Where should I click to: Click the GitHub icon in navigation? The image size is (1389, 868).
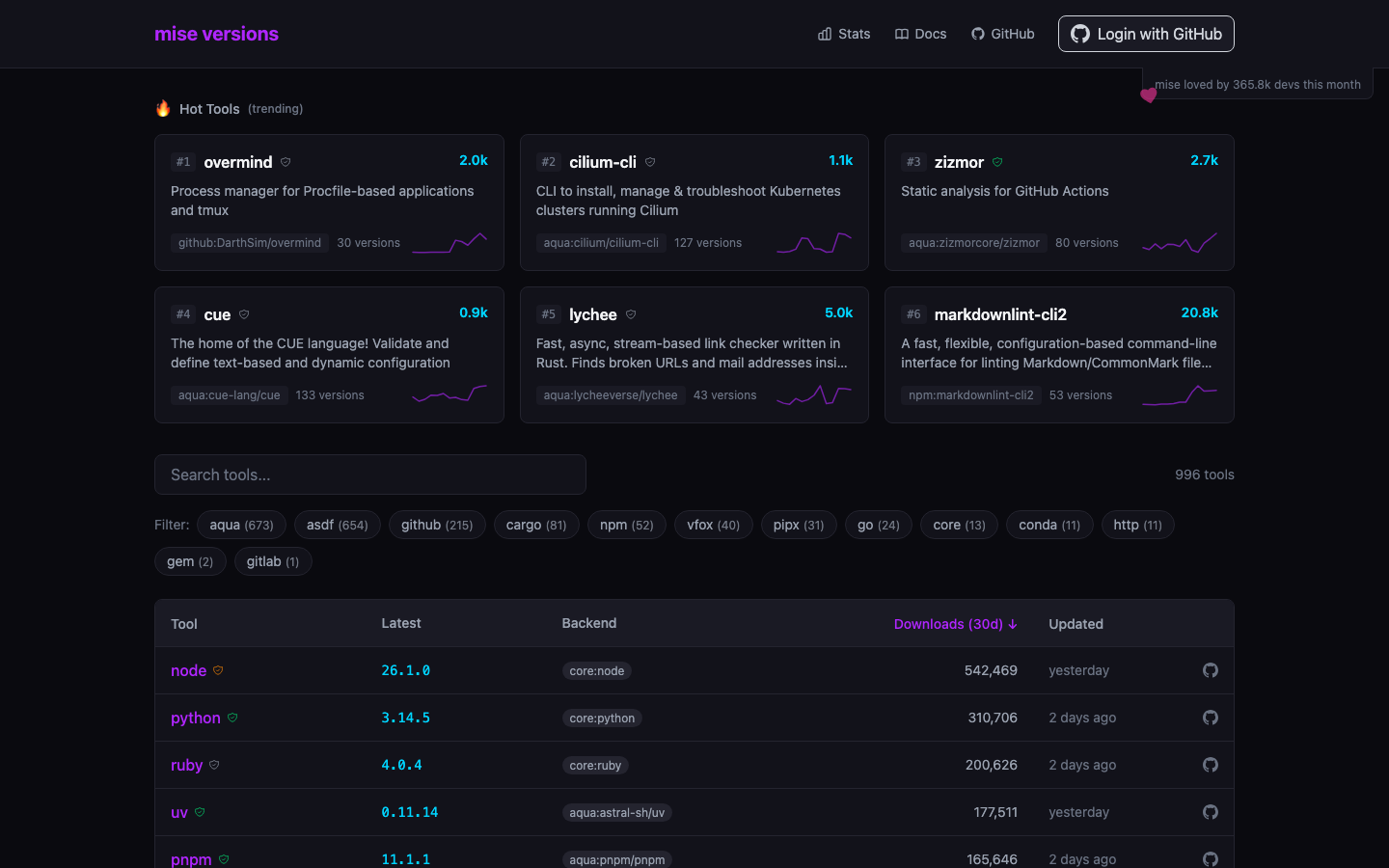click(978, 34)
